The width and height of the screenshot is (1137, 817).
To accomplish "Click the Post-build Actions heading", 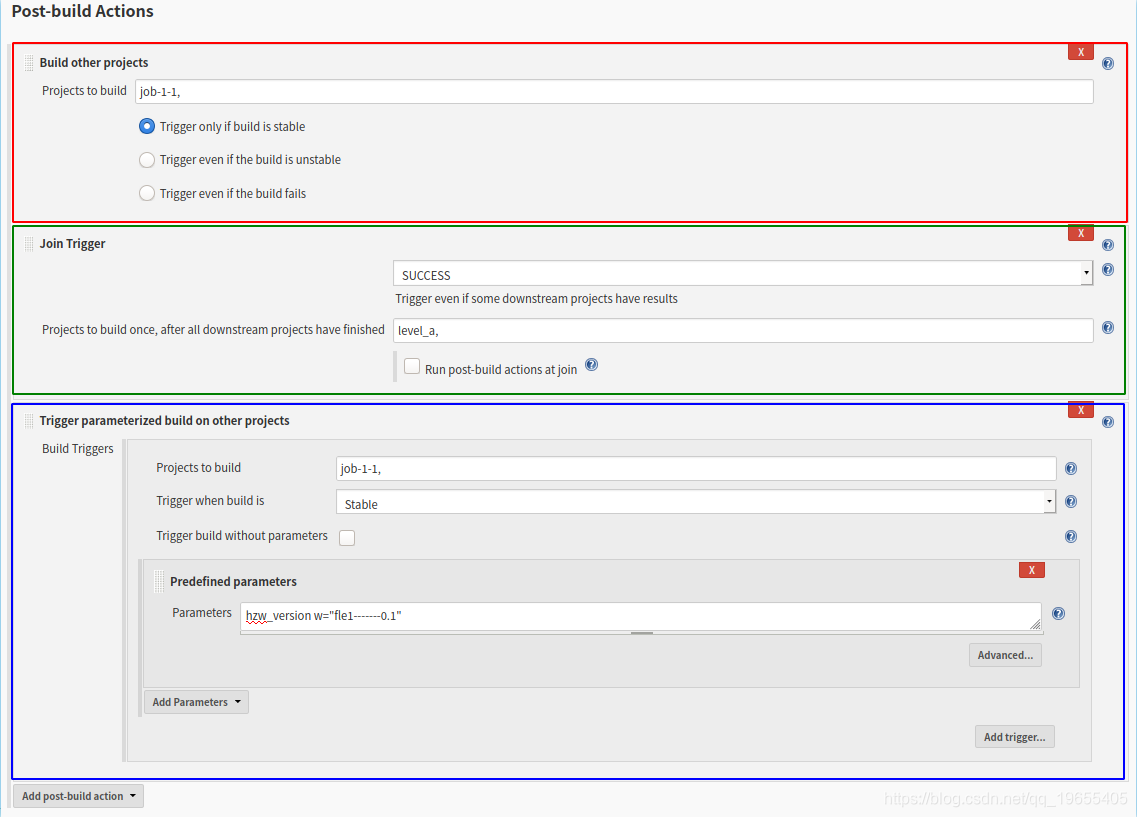I will tap(83, 11).
